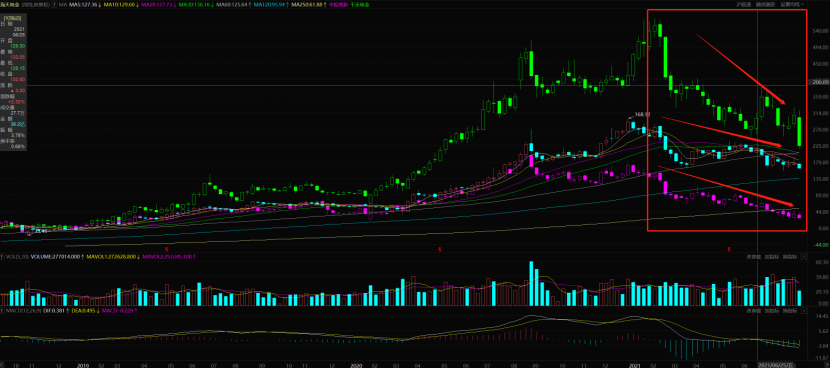Screen dimensions: 830x369
Task: Close the MACD indicator panel with its X
Action: click(804, 310)
